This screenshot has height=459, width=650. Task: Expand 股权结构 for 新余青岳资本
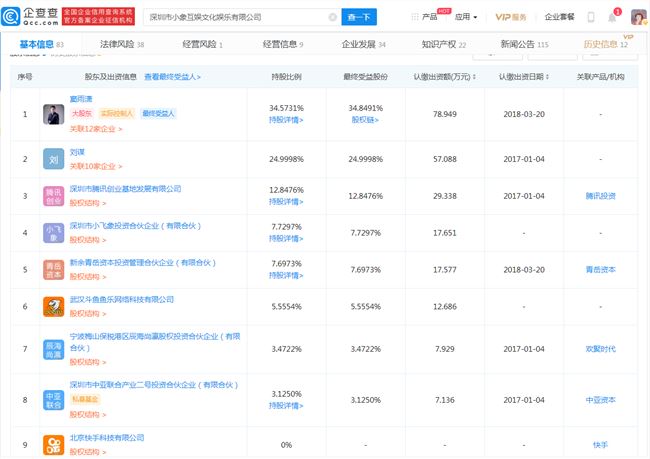88,277
